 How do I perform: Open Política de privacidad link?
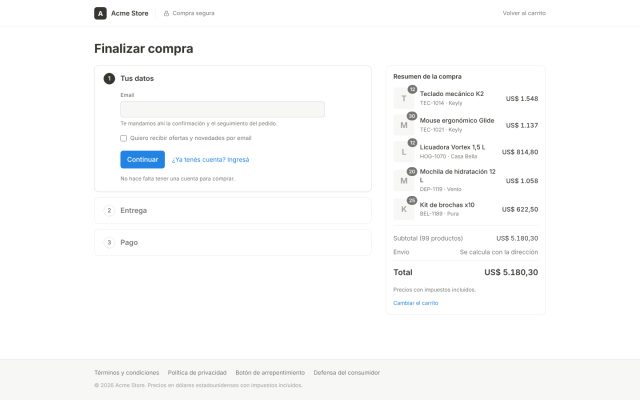click(197, 373)
